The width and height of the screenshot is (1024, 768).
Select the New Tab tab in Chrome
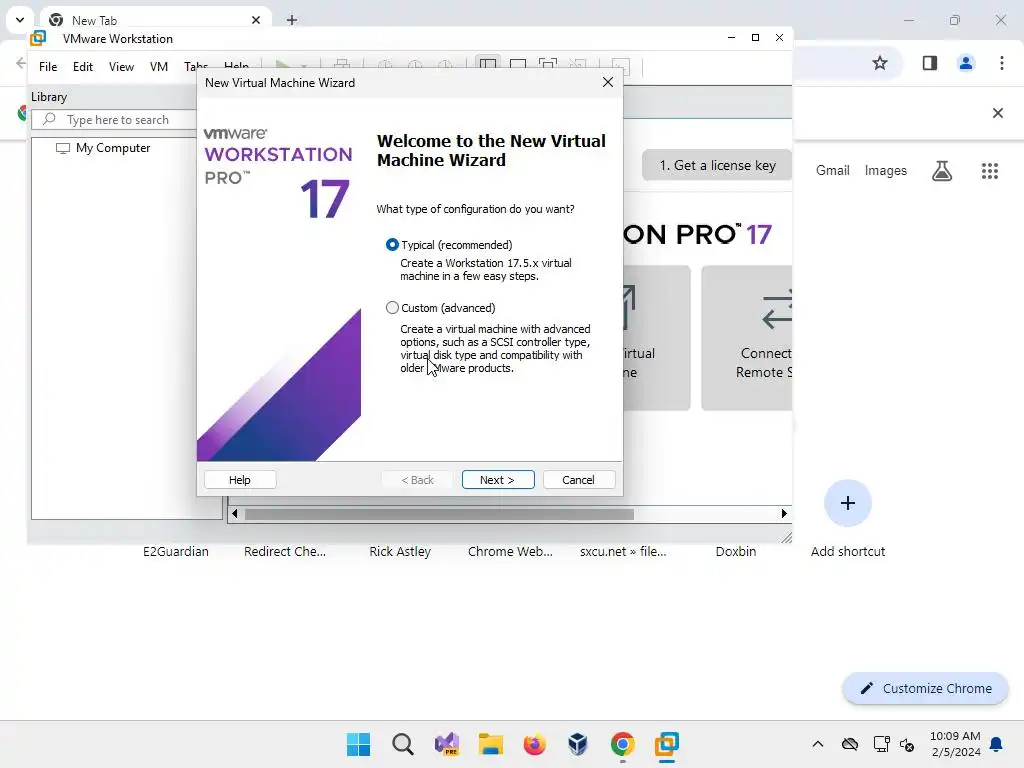pos(155,20)
